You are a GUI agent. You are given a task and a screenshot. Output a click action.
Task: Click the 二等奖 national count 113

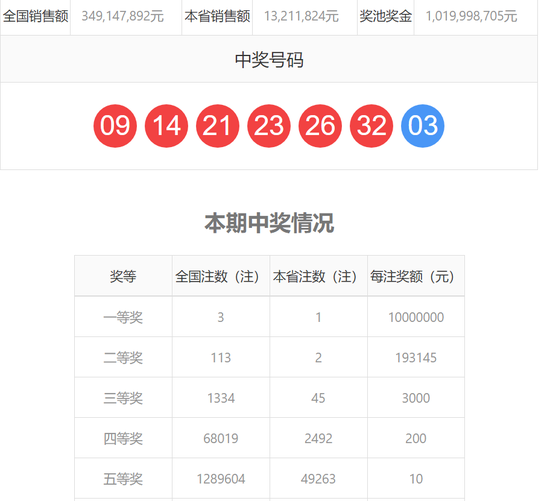click(221, 358)
